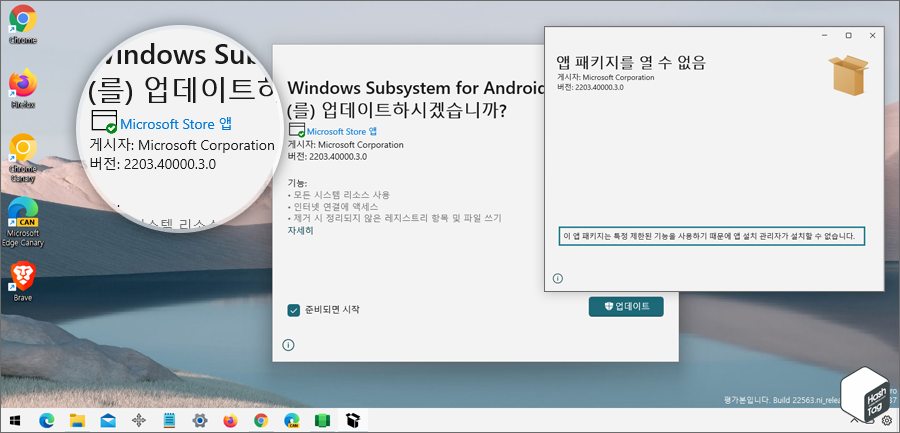900x433 pixels.
Task: Open the 자세히 link under capabilities
Action: [x=300, y=230]
